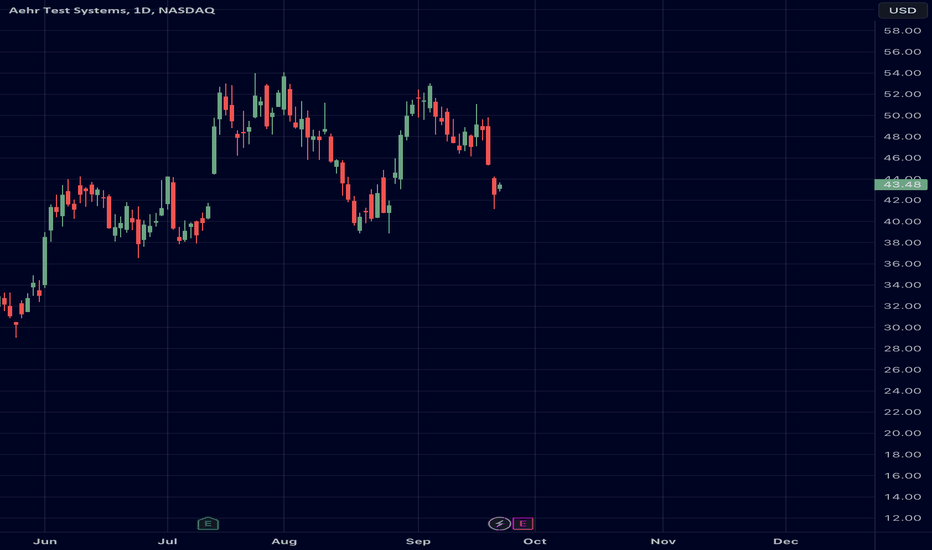Click the 16.00 price axis label

click(x=902, y=476)
